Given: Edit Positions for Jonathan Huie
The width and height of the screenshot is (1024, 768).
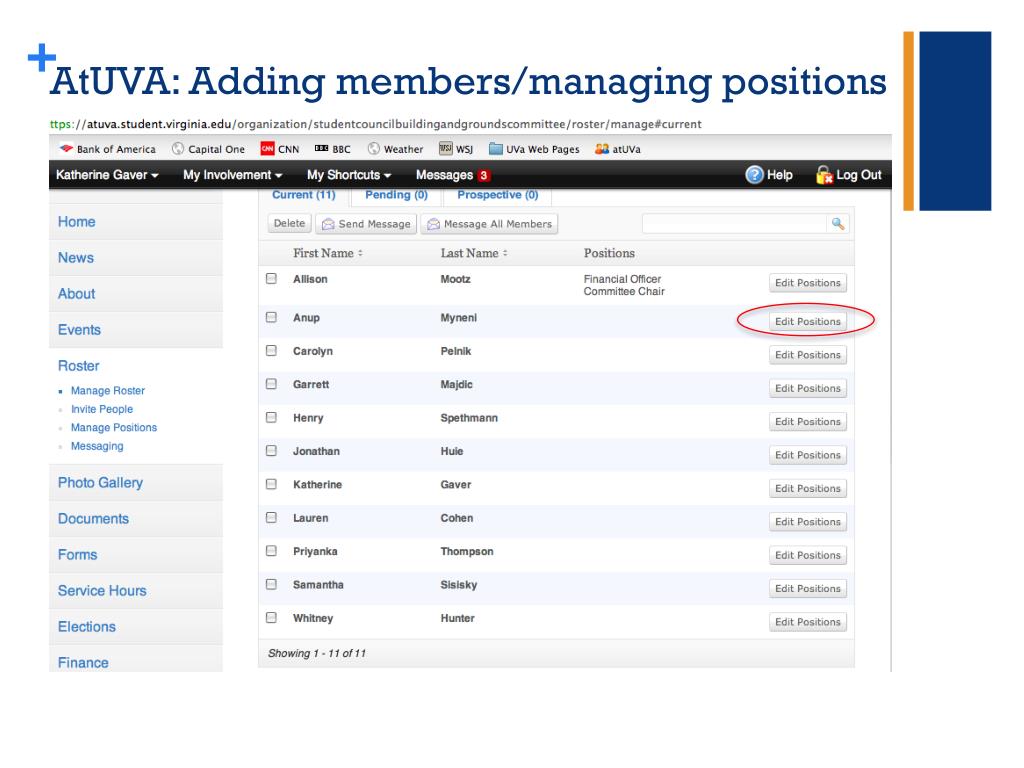Looking at the screenshot, I should (808, 455).
